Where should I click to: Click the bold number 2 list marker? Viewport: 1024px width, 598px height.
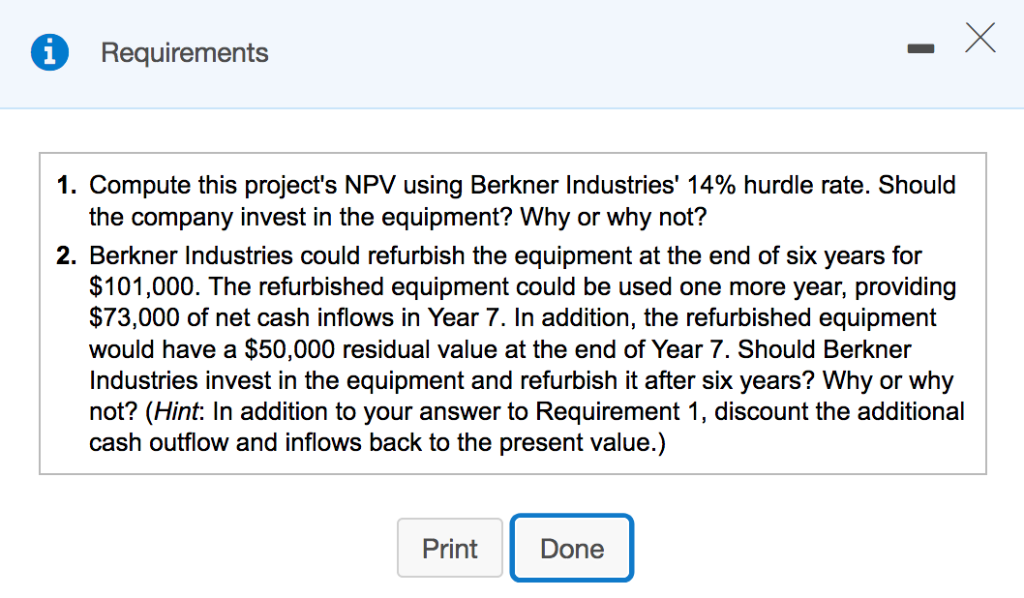(x=63, y=256)
